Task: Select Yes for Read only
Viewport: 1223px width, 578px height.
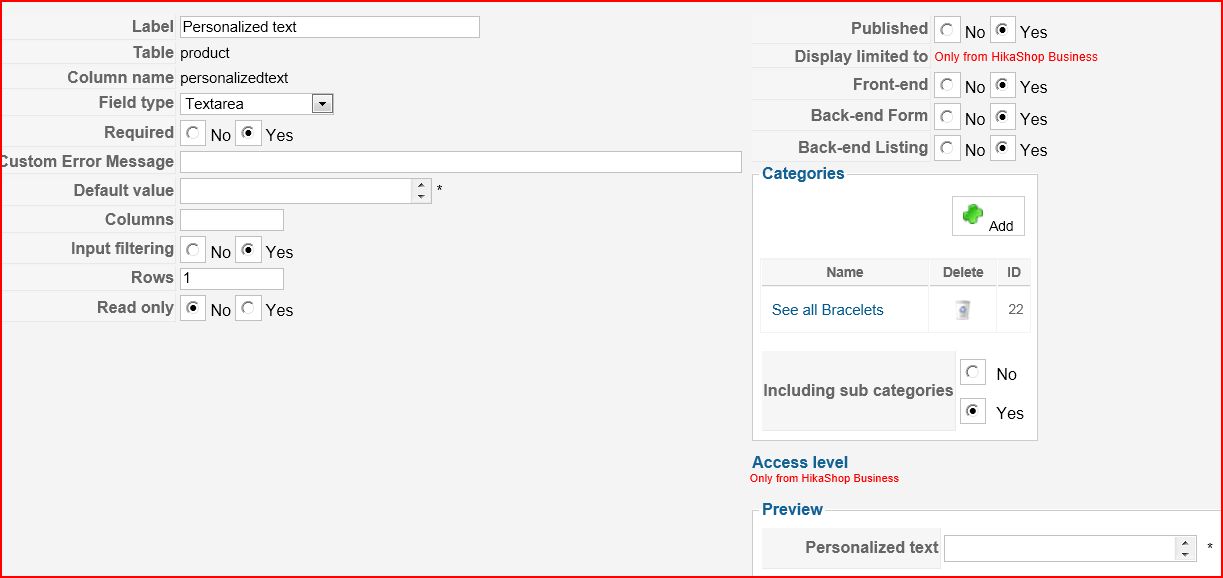Action: pyautogui.click(x=249, y=309)
